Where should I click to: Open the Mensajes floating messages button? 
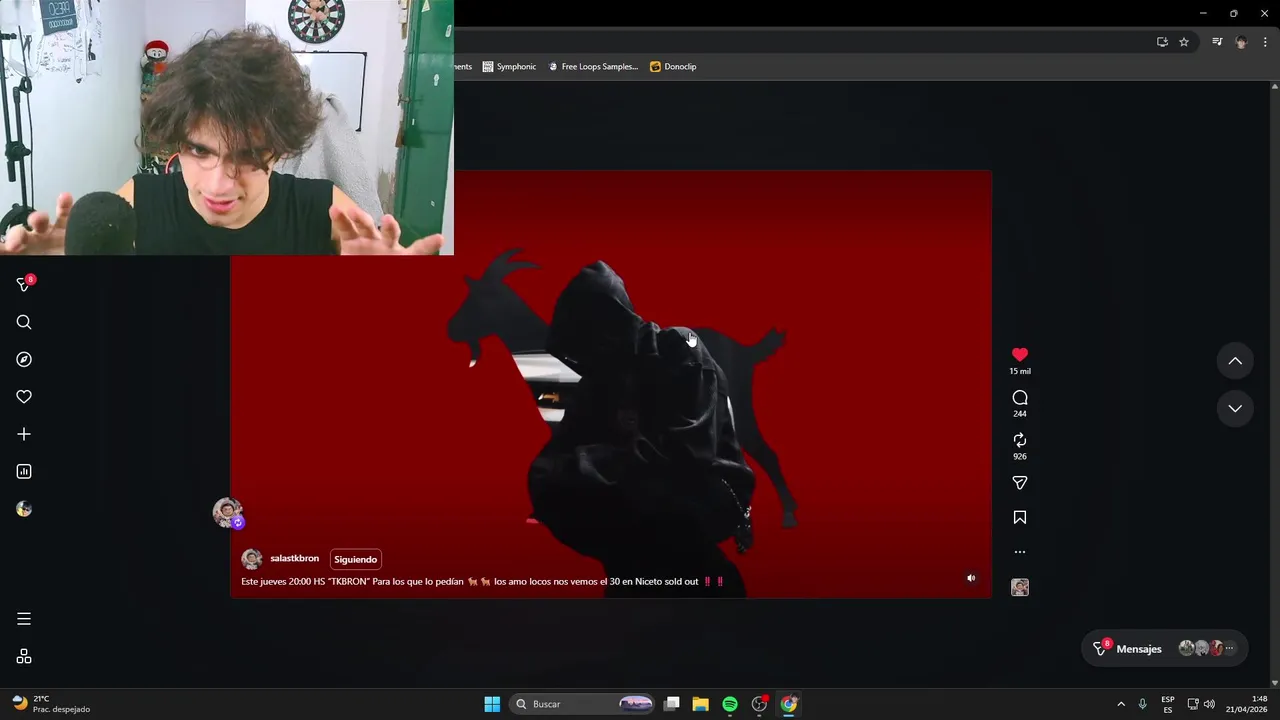click(1166, 648)
